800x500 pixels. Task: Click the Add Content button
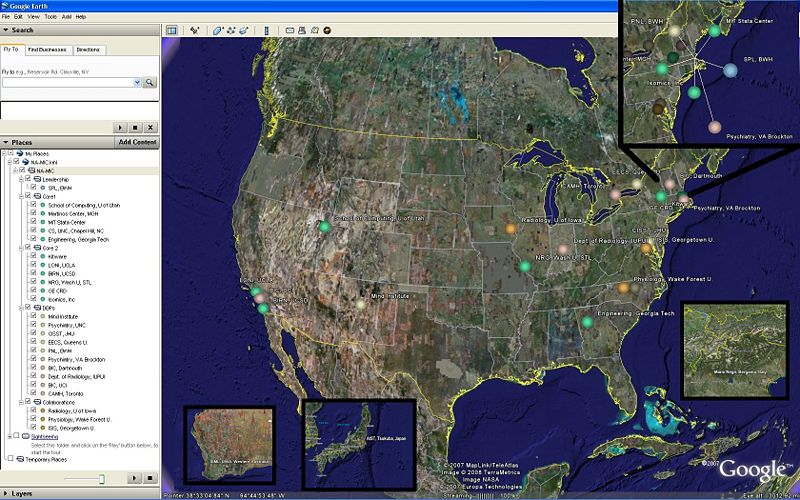tap(137, 143)
